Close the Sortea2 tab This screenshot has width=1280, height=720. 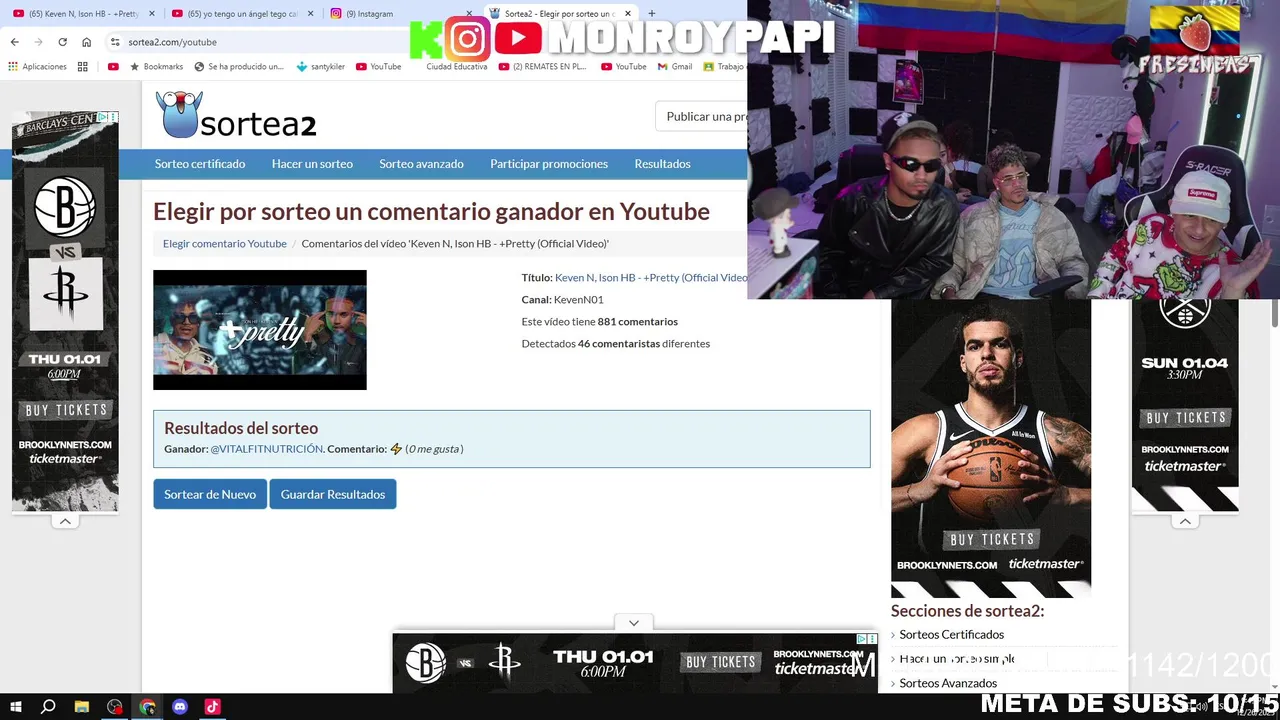click(628, 14)
